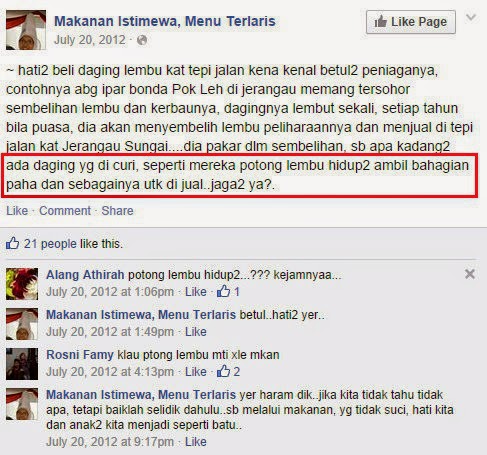Hide Alang Athirah's comment with X
This screenshot has width=487, height=455.
470,274
